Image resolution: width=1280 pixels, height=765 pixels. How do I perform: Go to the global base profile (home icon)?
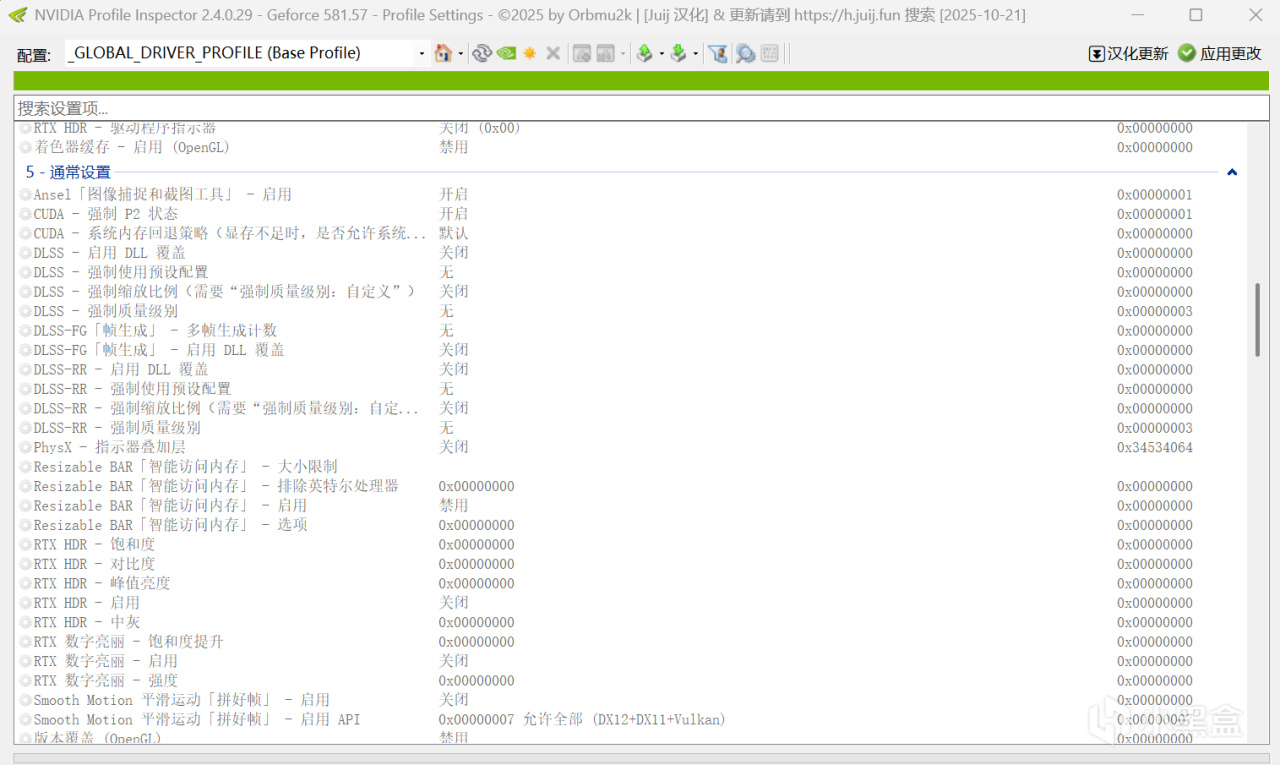(x=443, y=53)
